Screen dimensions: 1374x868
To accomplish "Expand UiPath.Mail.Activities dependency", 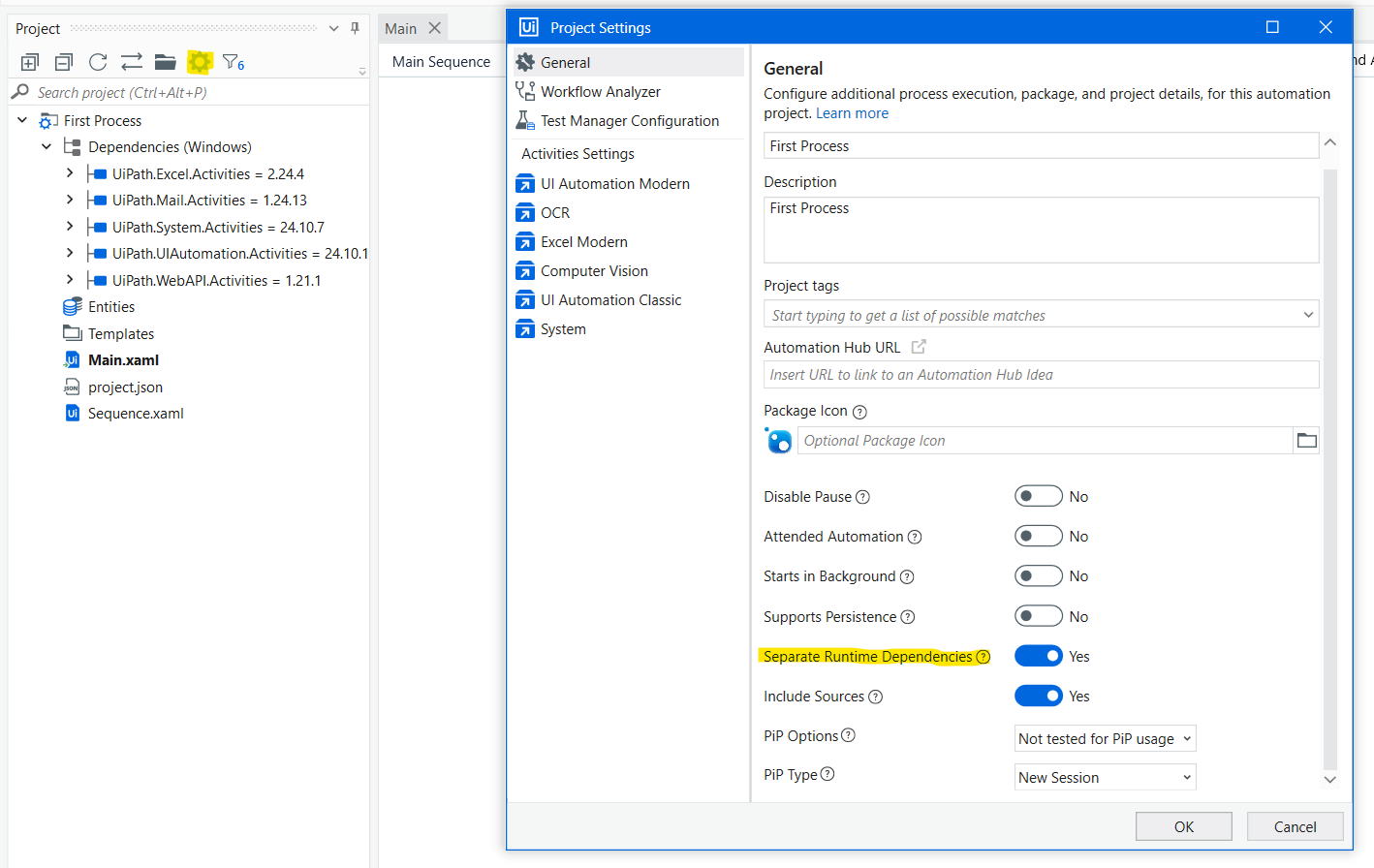I will [x=70, y=200].
